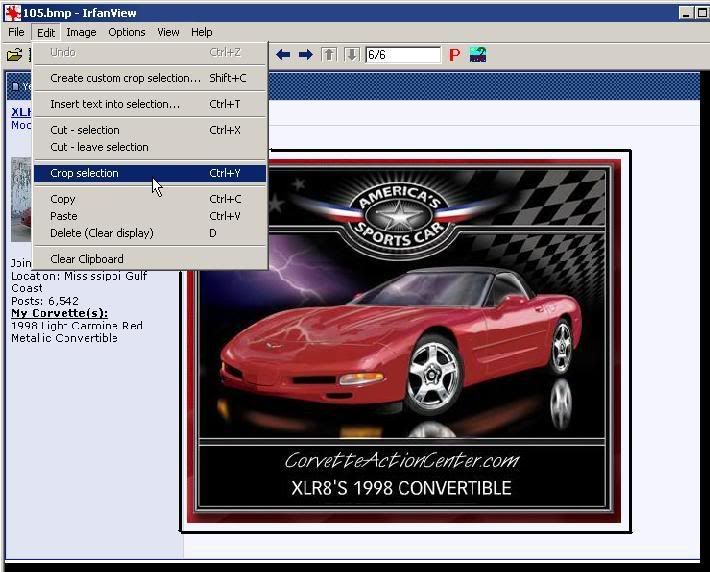Go to next image with right arrow
The height and width of the screenshot is (572, 710).
(306, 55)
